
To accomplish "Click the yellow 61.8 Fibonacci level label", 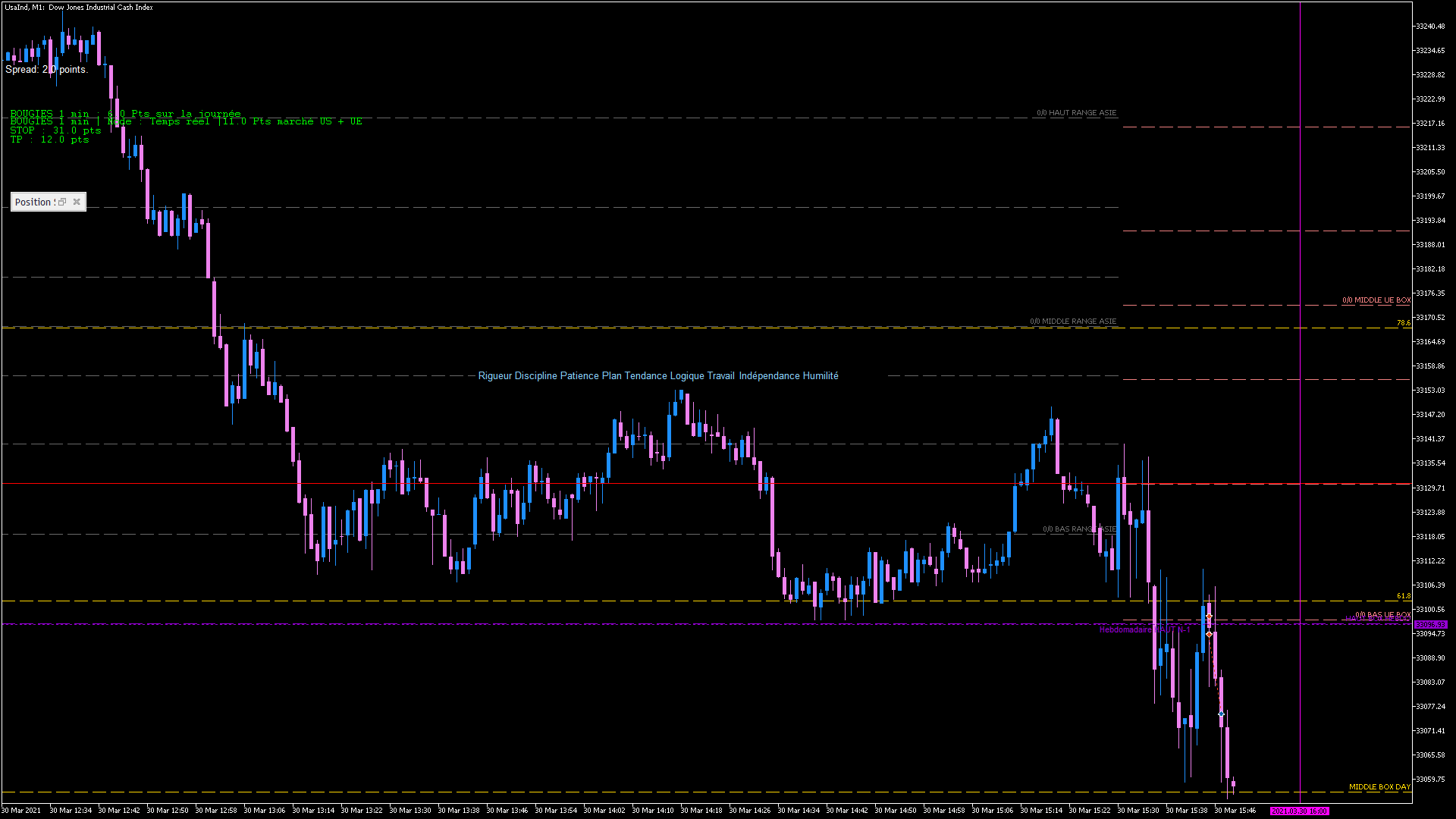I will [1404, 596].
